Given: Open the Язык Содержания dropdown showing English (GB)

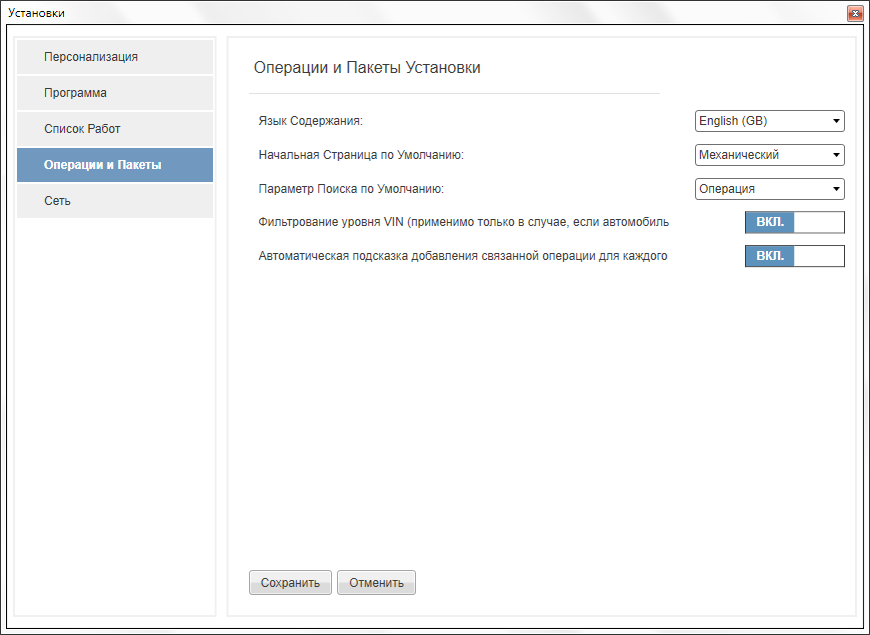Looking at the screenshot, I should [x=770, y=121].
